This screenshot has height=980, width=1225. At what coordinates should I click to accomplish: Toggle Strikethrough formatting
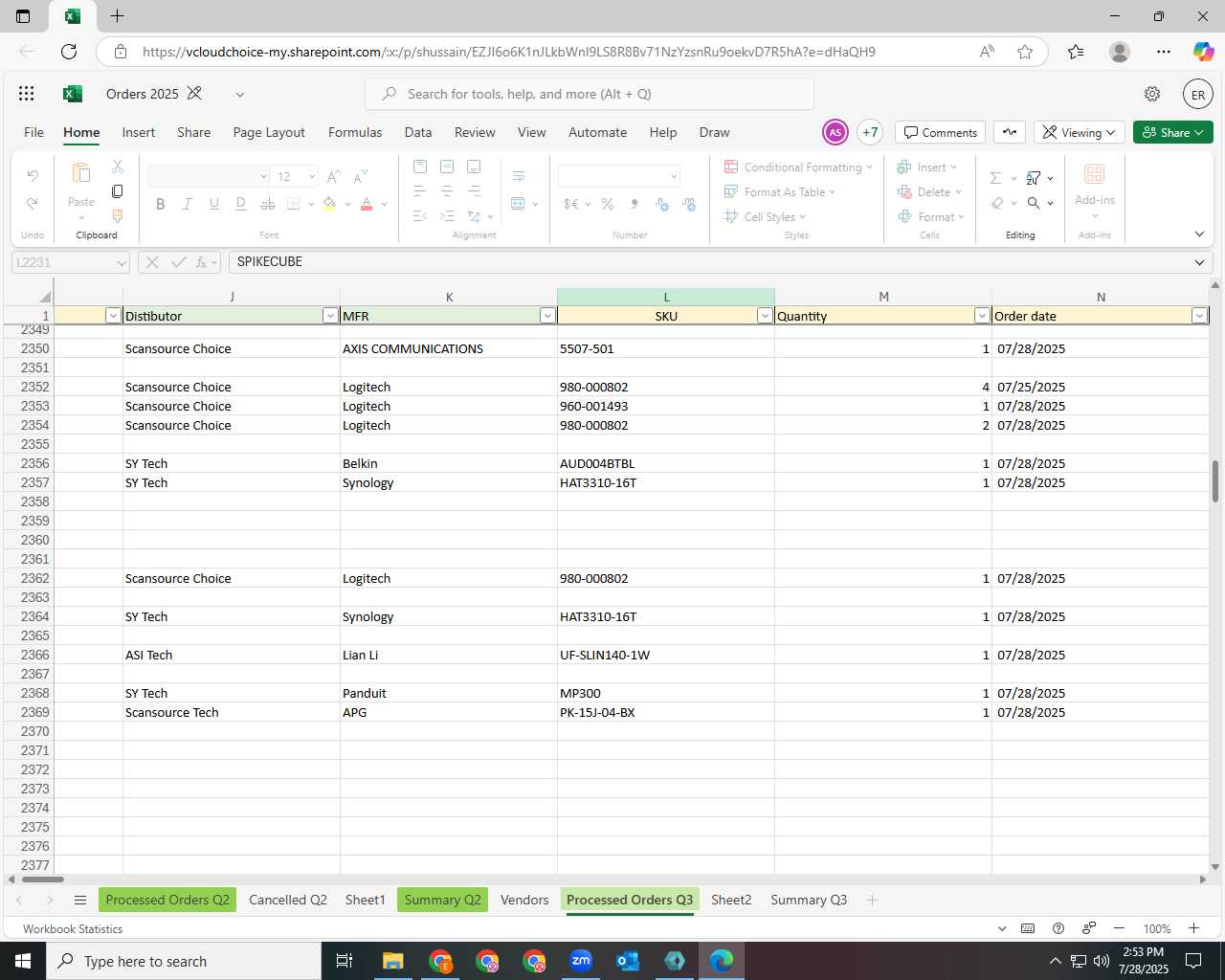267,204
